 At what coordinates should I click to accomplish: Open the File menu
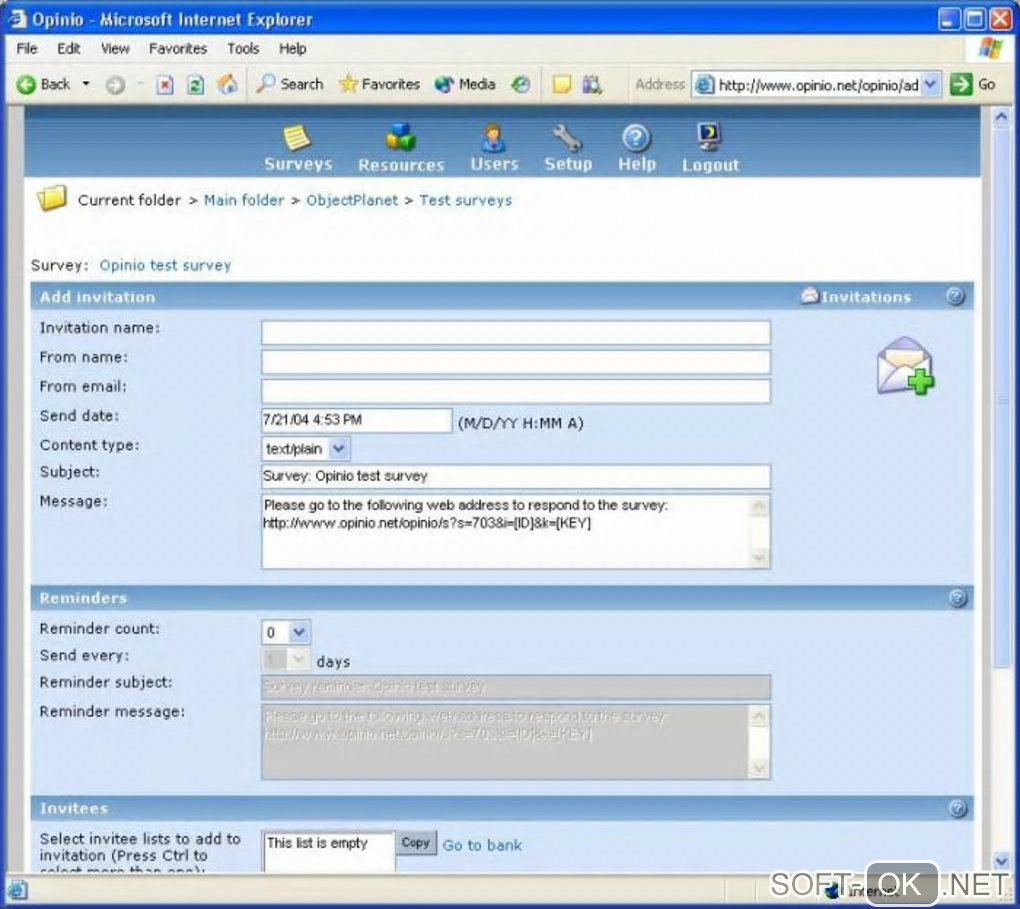(x=27, y=49)
